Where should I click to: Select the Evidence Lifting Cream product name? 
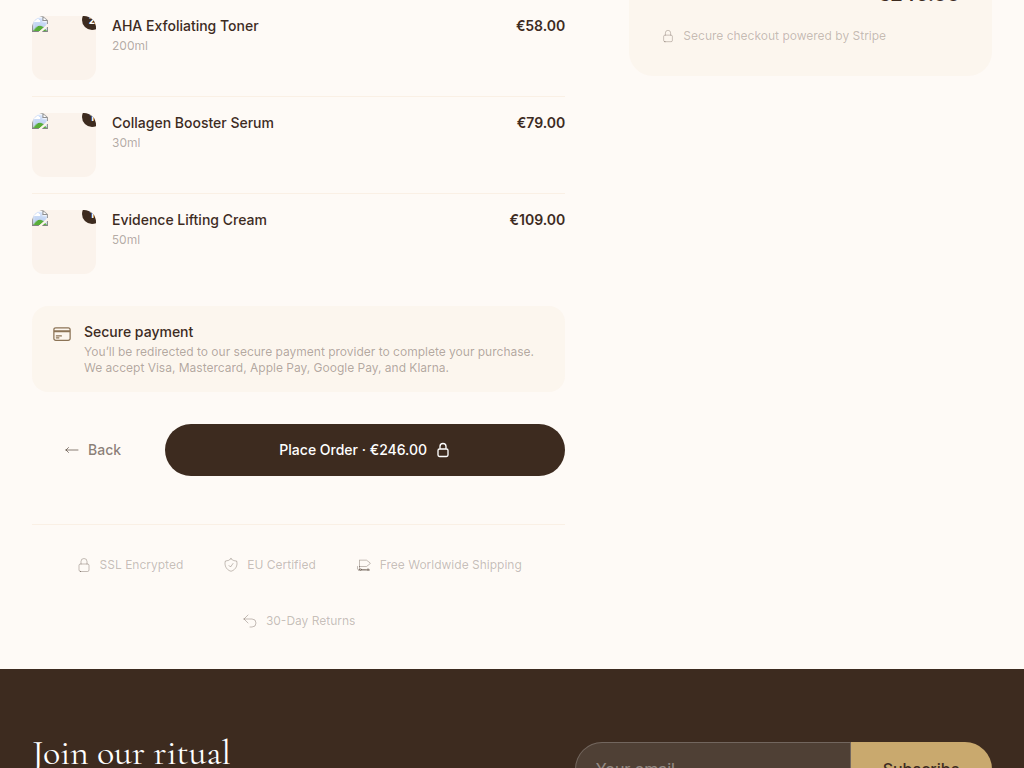point(189,220)
